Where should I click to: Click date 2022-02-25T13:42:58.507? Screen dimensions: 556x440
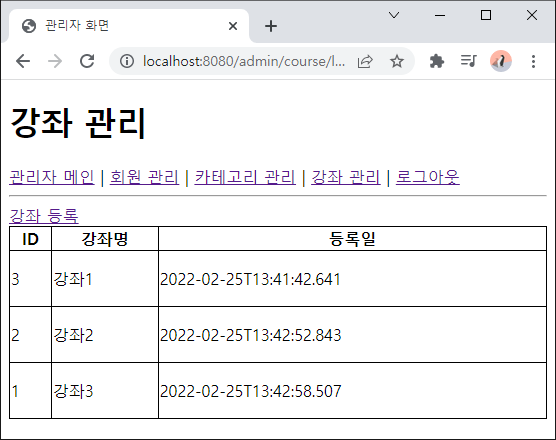pyautogui.click(x=250, y=391)
